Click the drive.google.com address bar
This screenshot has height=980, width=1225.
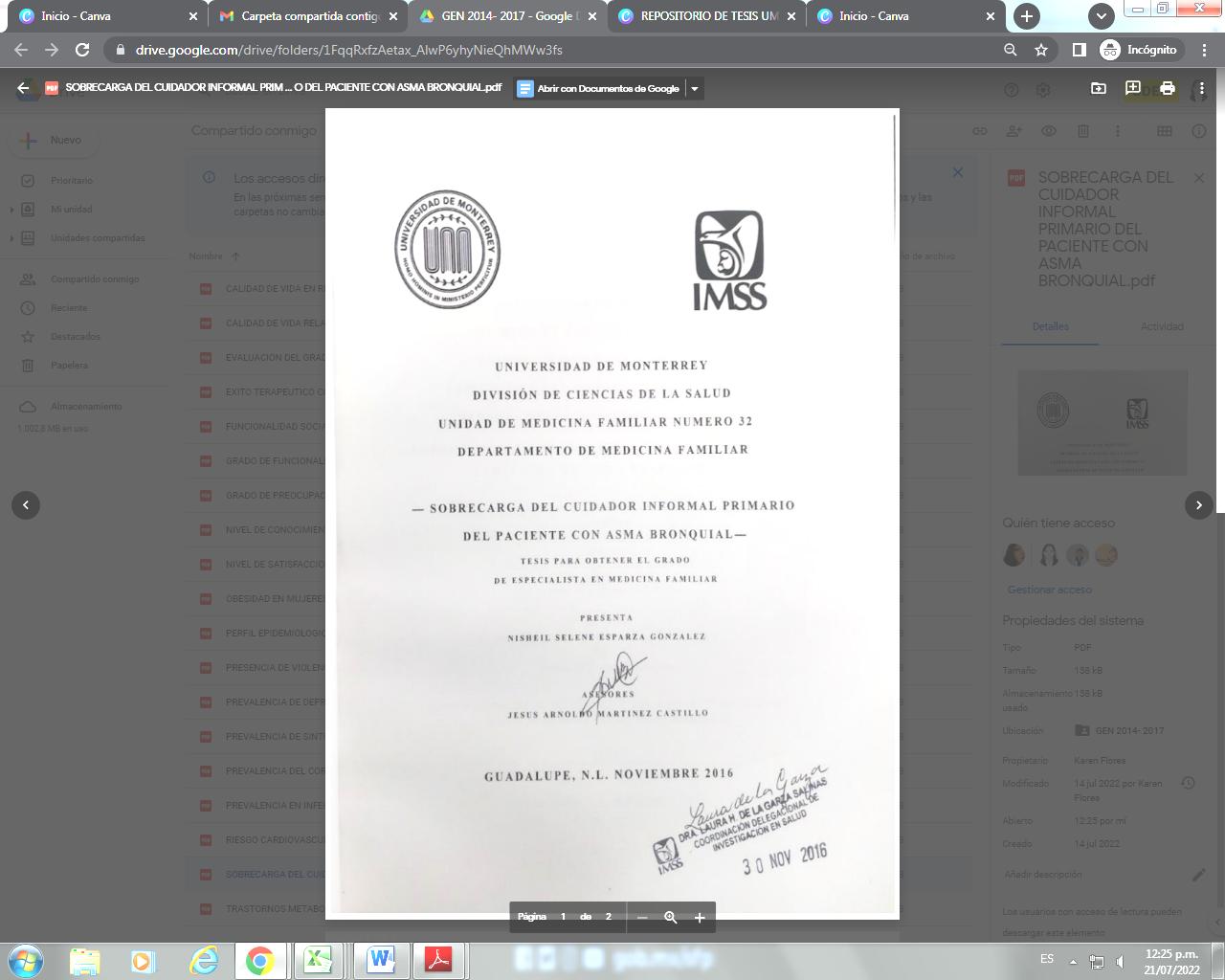(347, 50)
